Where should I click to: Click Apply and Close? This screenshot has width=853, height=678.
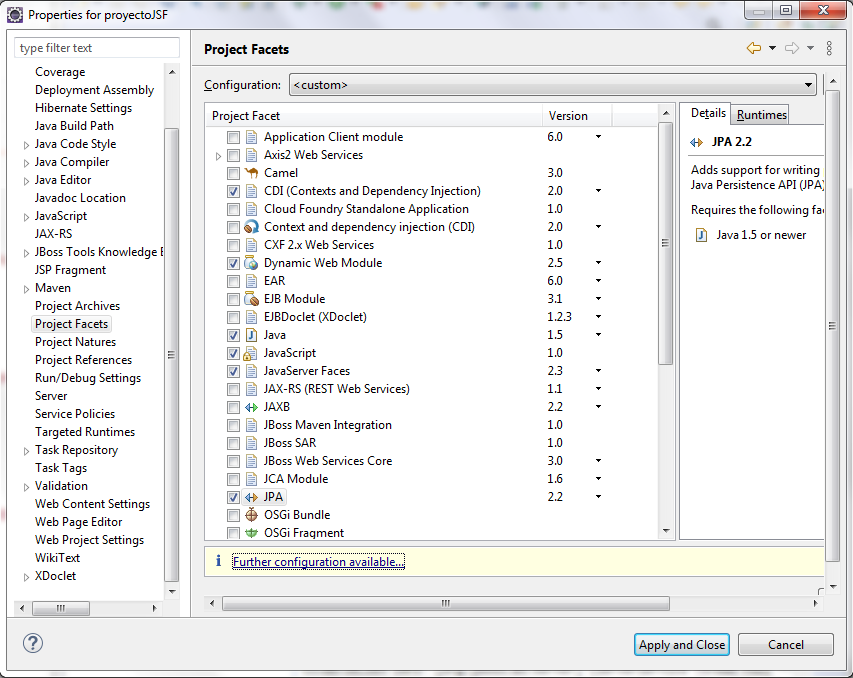click(681, 644)
